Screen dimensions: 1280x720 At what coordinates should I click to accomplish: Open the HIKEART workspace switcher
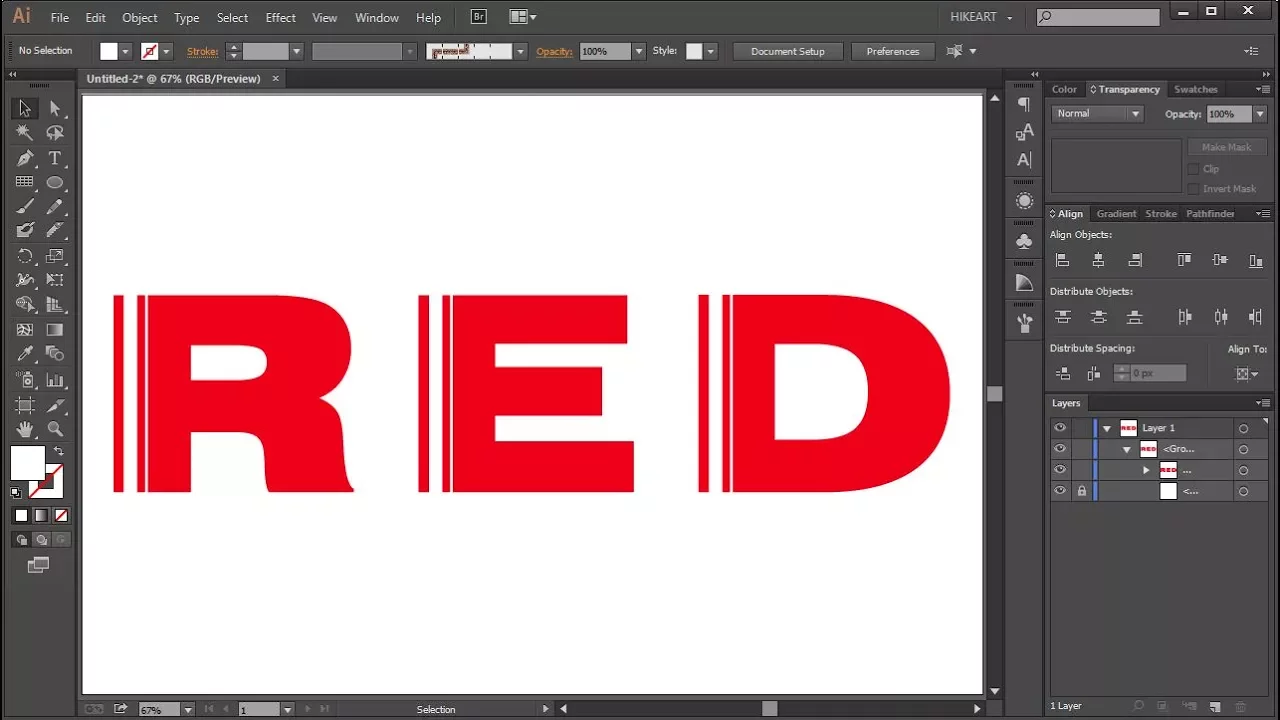pos(981,17)
